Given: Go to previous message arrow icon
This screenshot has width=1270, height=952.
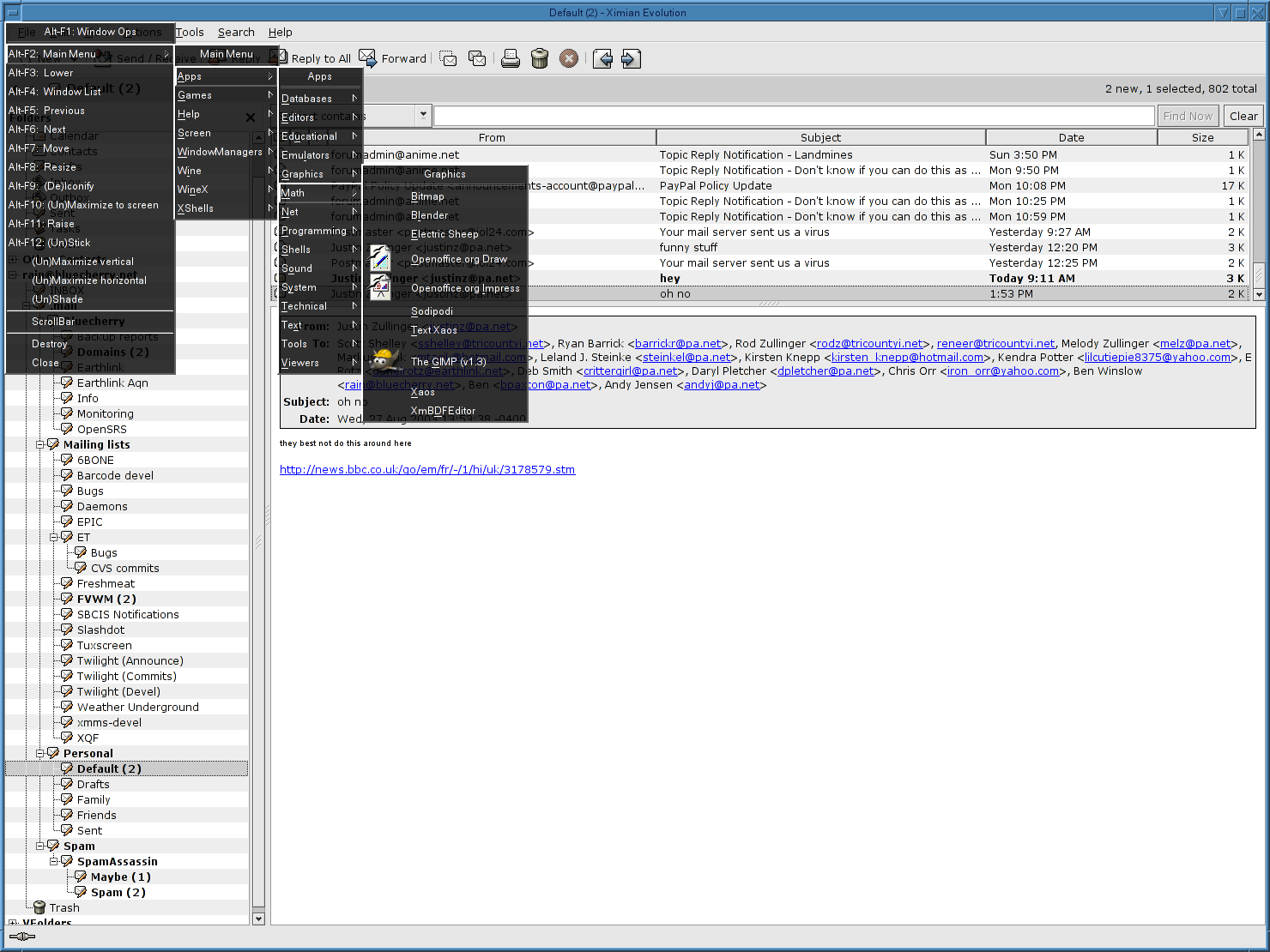Looking at the screenshot, I should click(602, 58).
